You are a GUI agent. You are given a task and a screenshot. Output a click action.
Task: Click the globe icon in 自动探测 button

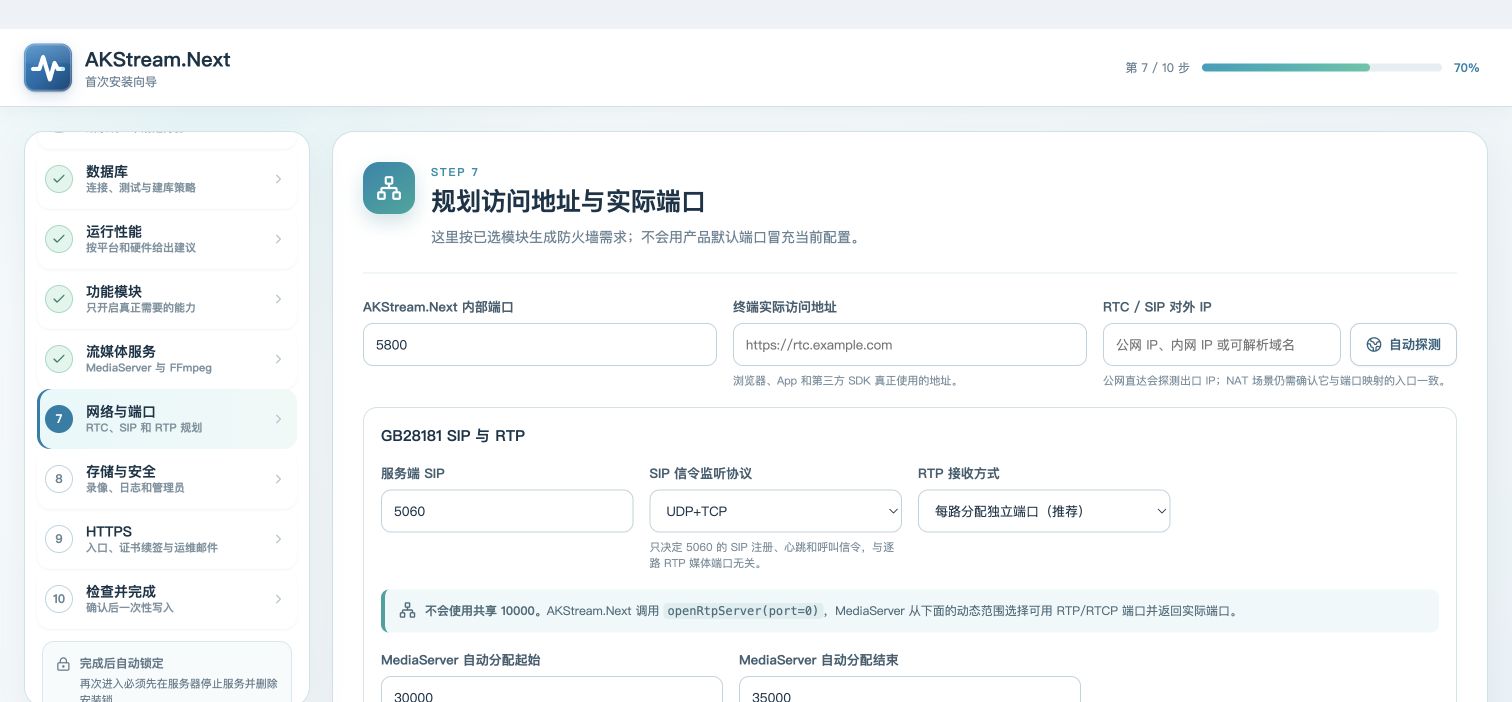pyautogui.click(x=1373, y=344)
